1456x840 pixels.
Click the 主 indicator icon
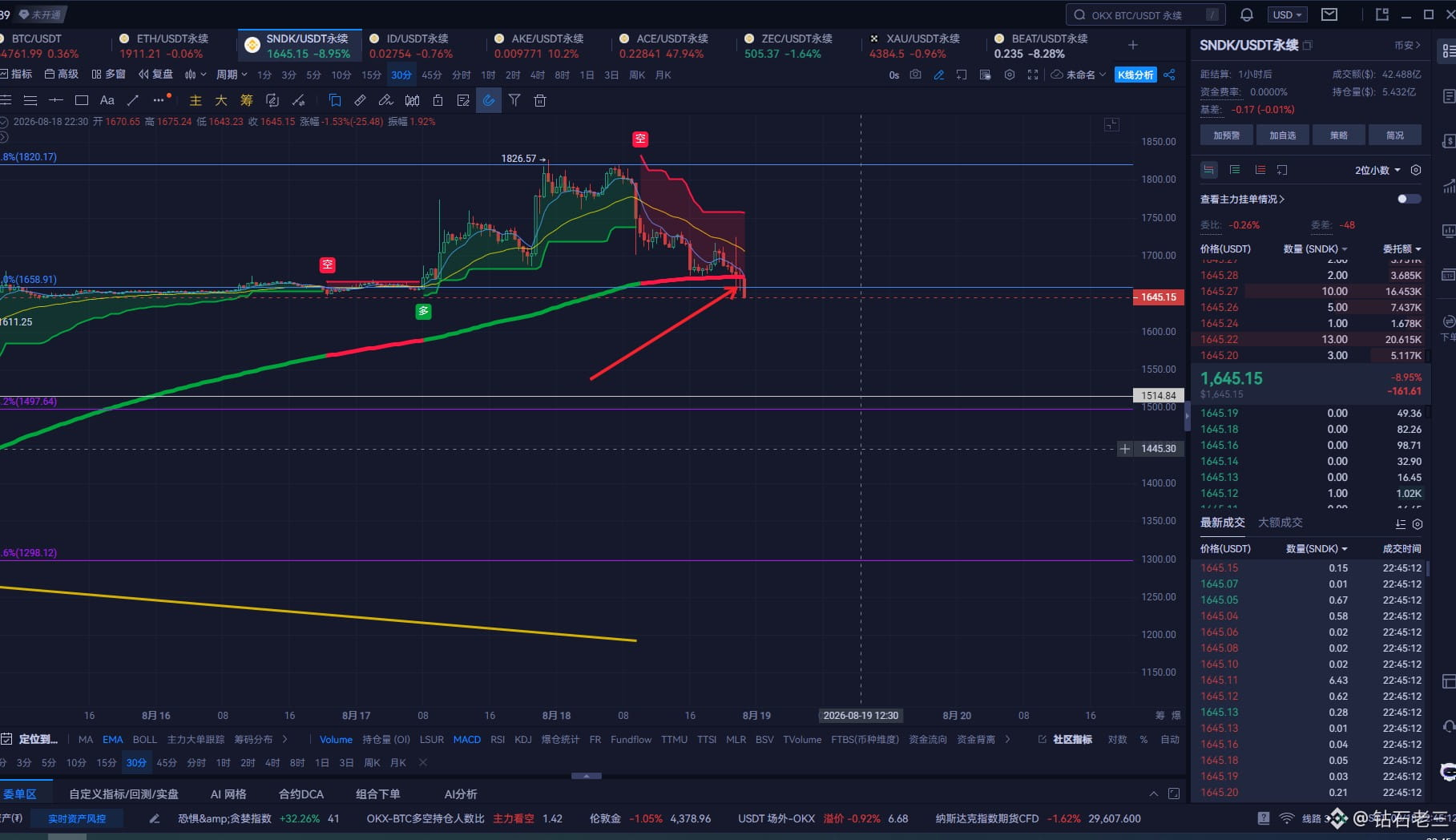(196, 100)
